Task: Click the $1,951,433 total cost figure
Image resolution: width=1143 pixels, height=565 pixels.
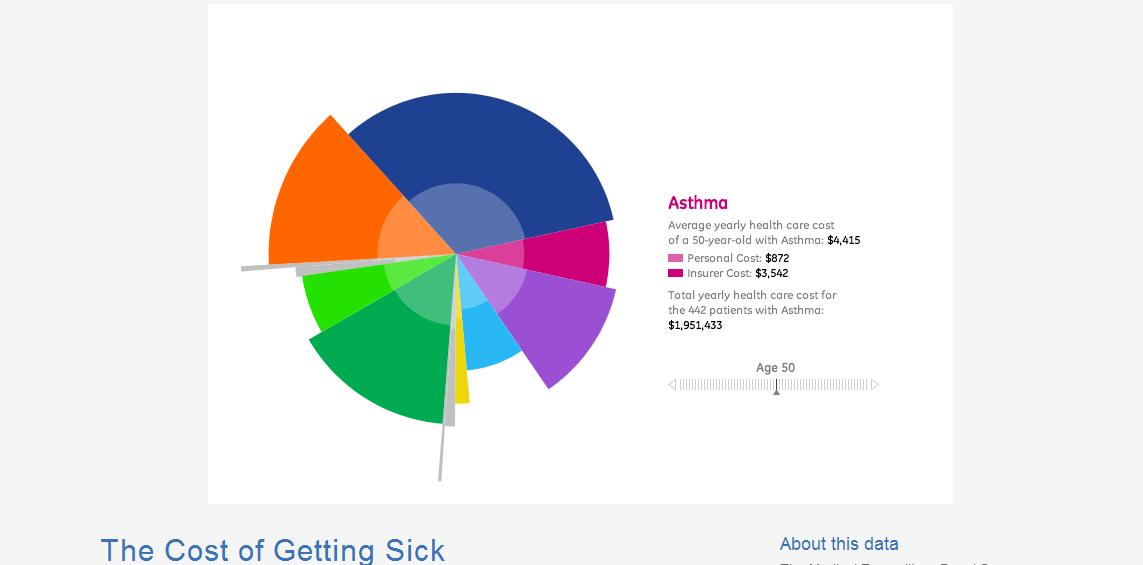Action: tap(695, 325)
